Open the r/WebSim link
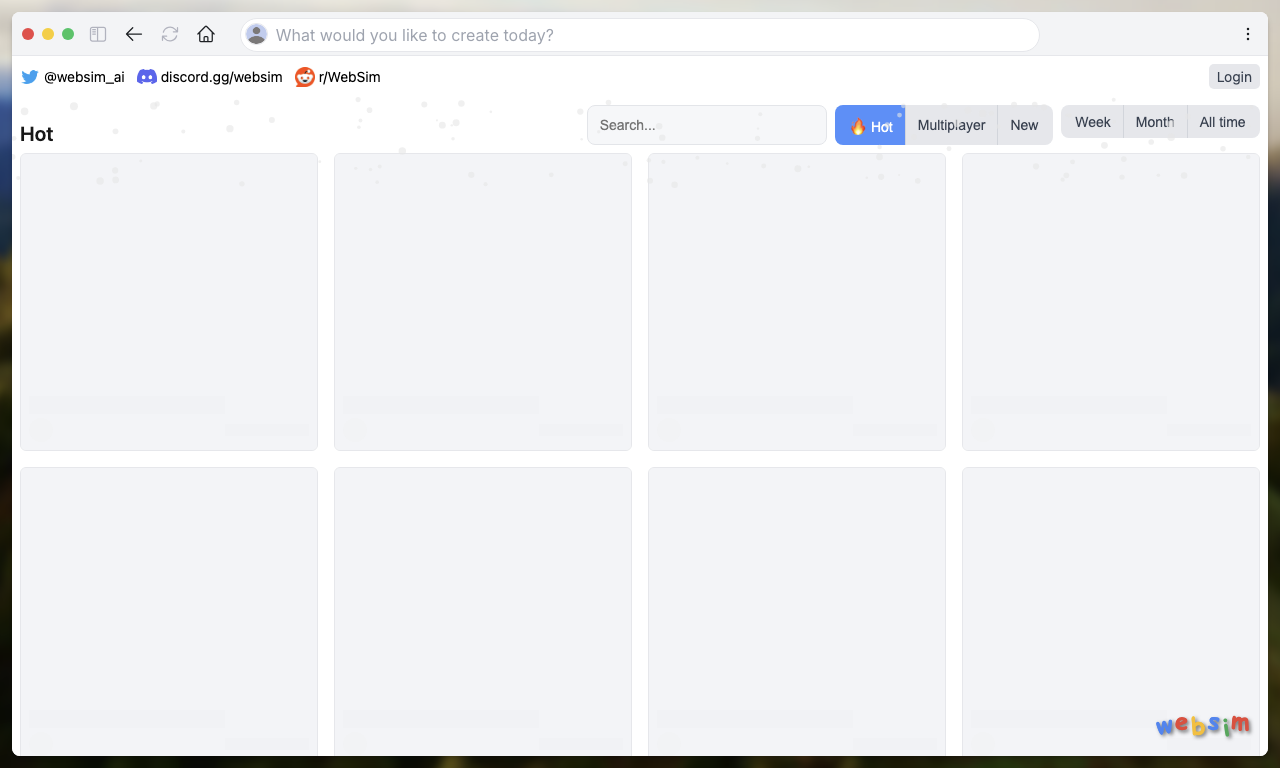Screen dimensions: 1280x768 (349, 77)
